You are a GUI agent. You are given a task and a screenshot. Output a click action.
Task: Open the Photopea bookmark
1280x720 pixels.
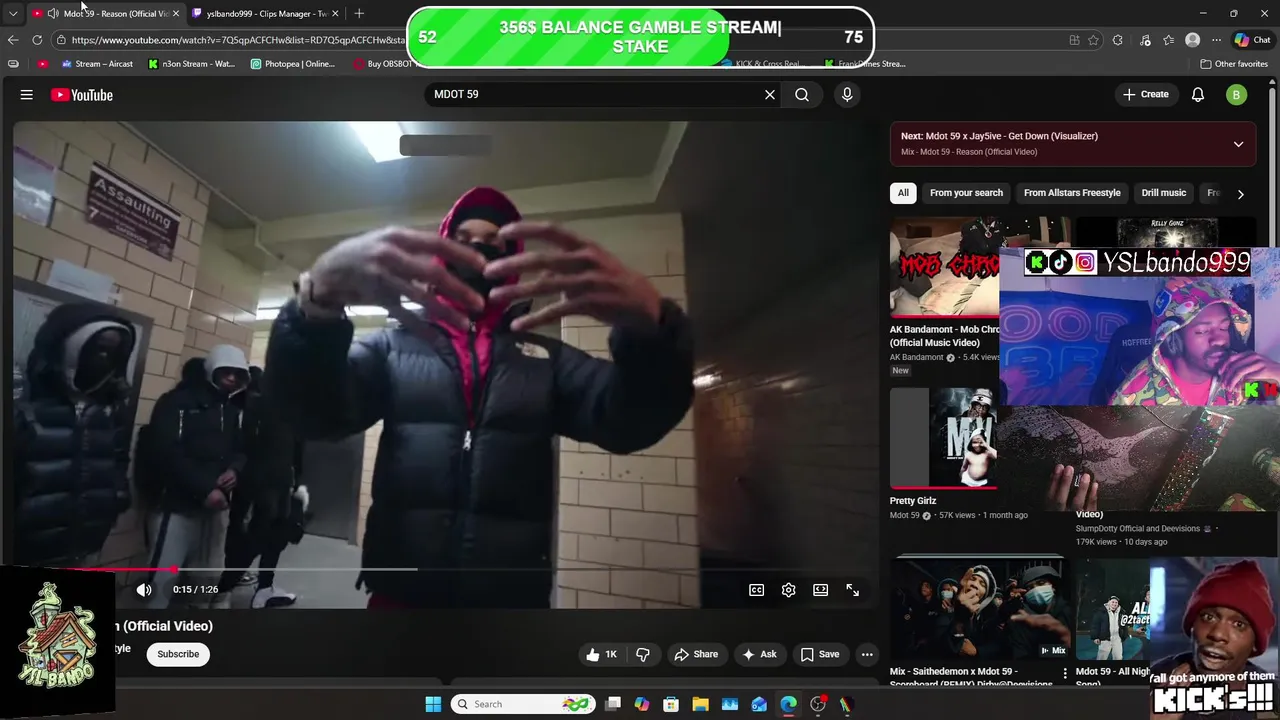tap(292, 64)
